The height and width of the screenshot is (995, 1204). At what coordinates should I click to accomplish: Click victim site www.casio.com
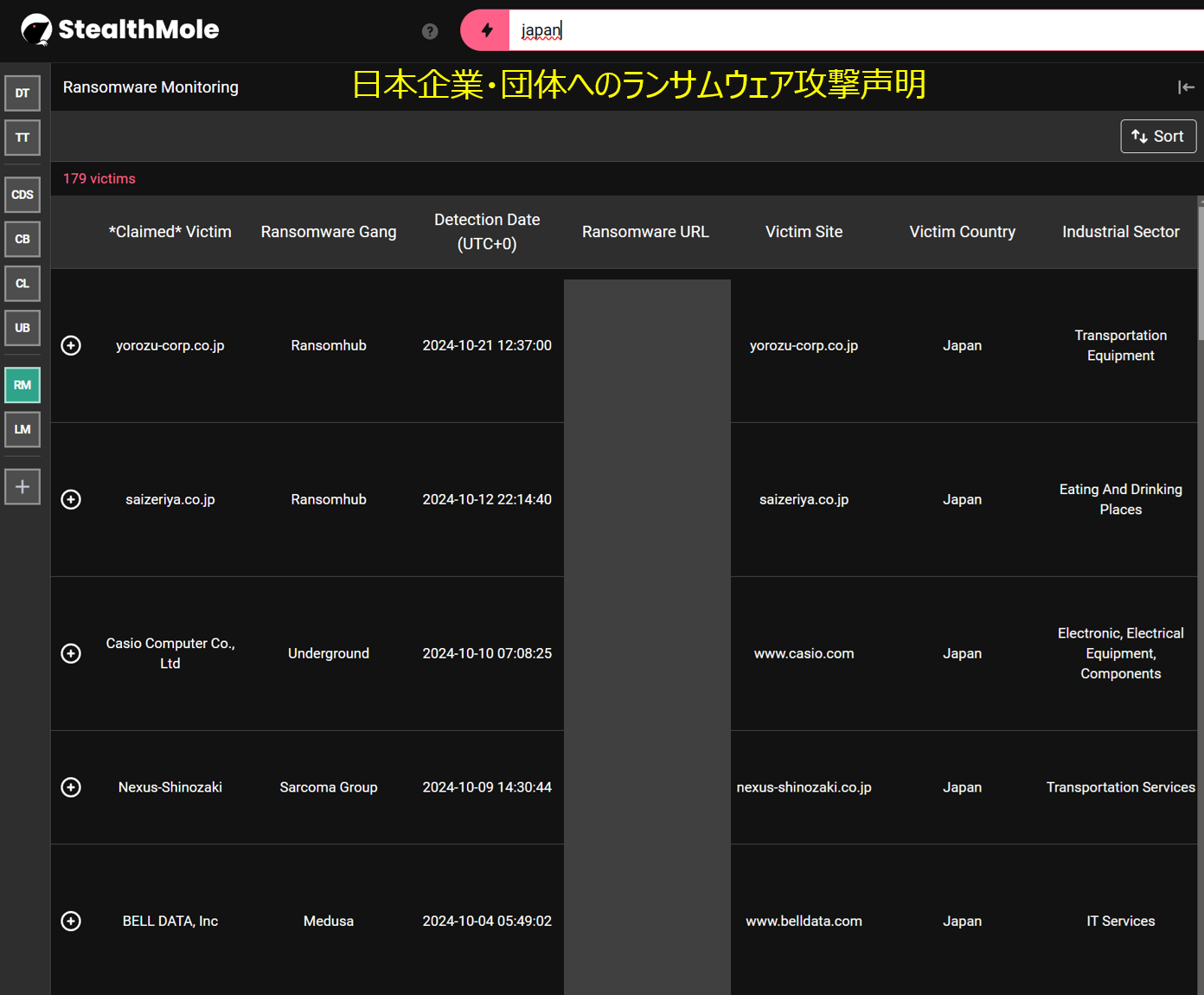pyautogui.click(x=804, y=653)
